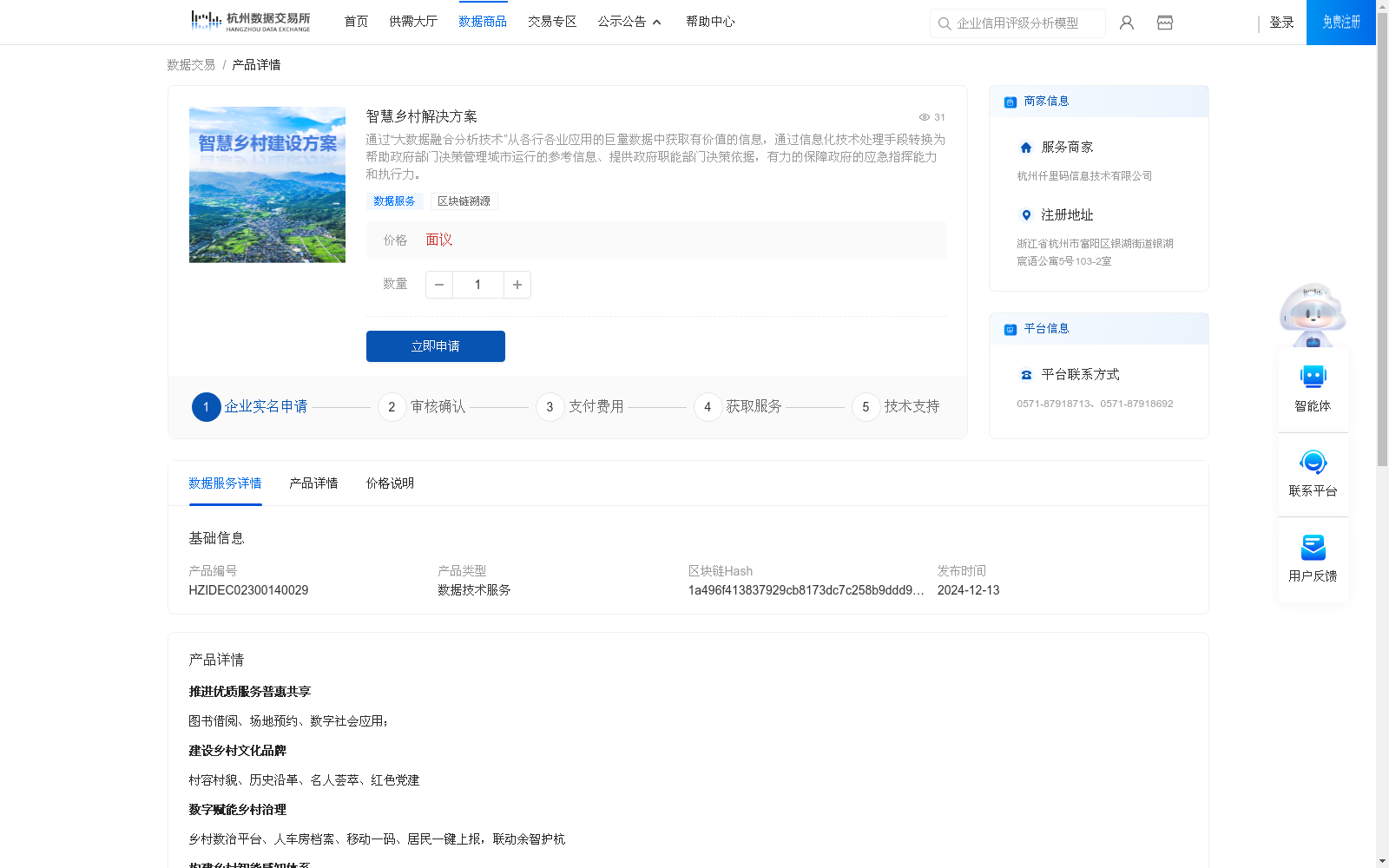Click the 数据服务 tag
Image resolution: width=1389 pixels, height=868 pixels.
(394, 201)
